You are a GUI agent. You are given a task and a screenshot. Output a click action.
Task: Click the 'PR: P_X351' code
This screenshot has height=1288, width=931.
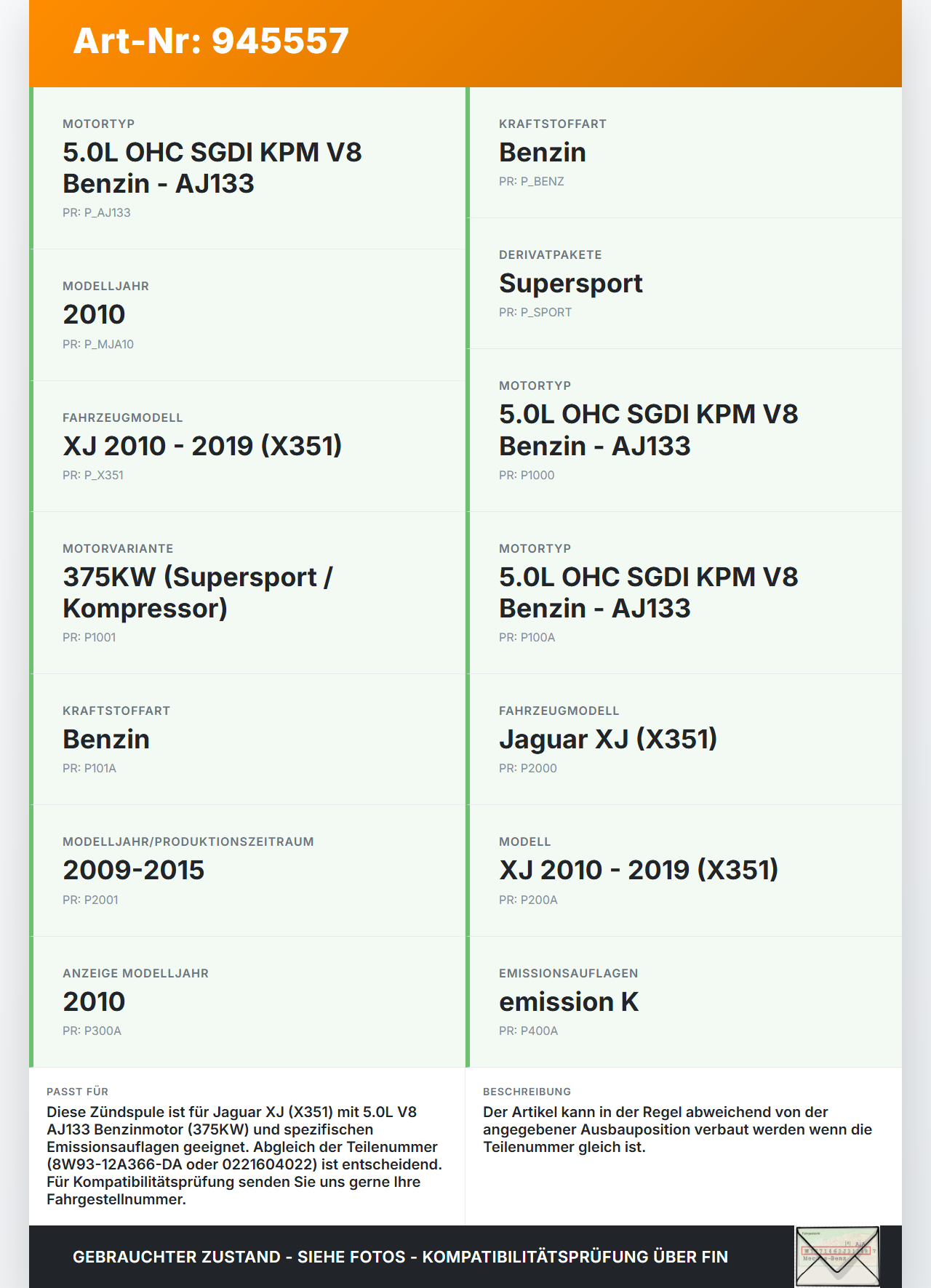[93, 476]
